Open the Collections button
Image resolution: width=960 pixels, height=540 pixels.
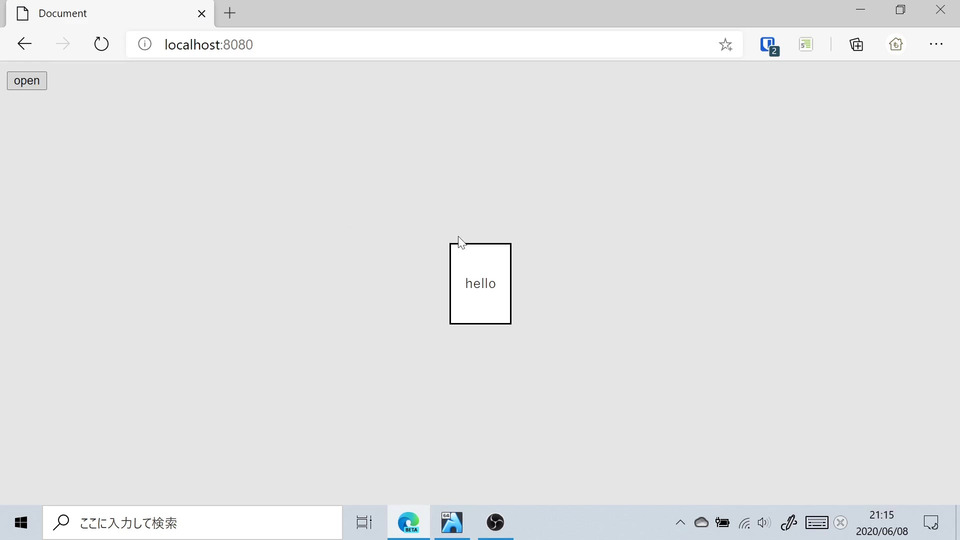(857, 44)
